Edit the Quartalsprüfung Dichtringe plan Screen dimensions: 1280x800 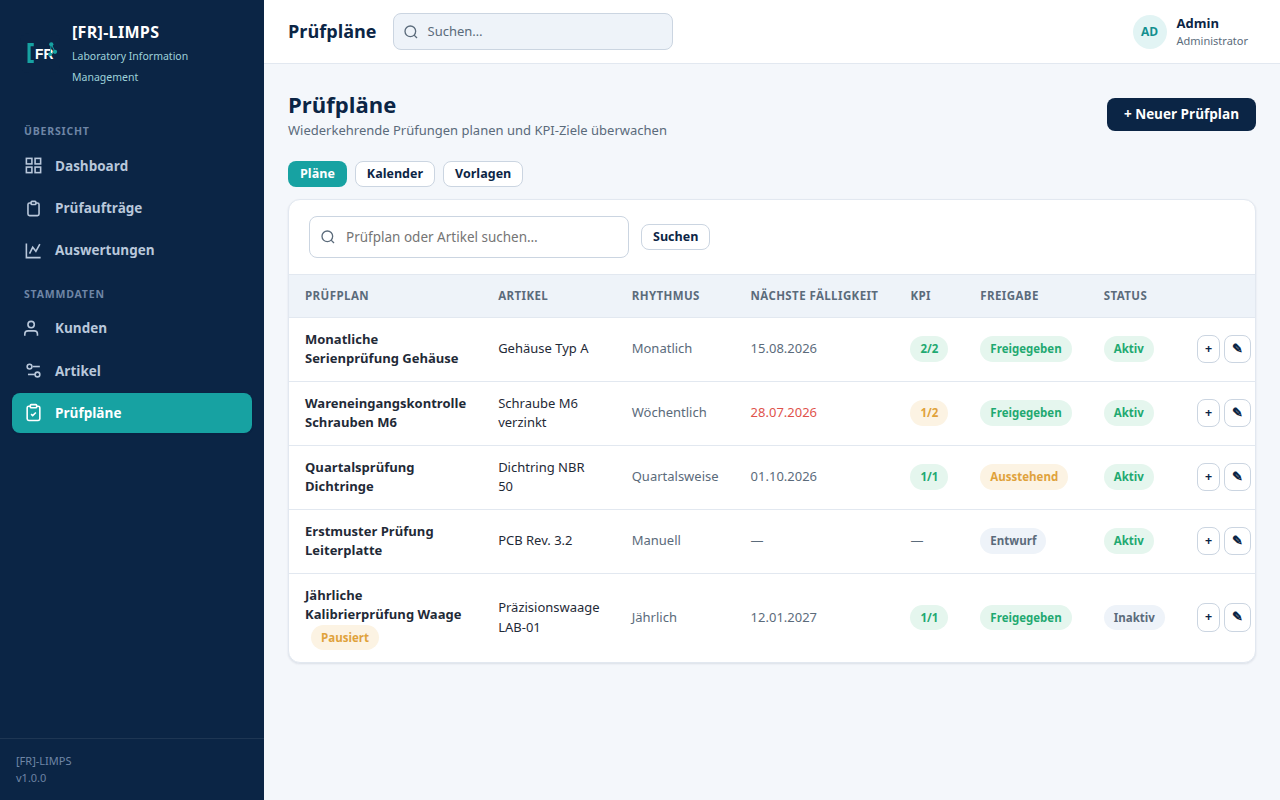[1237, 477]
